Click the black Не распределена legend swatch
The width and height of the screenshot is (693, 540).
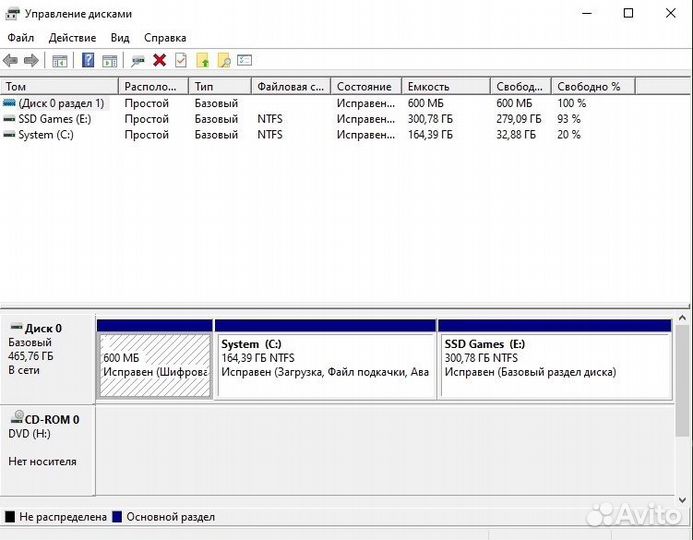click(10, 517)
